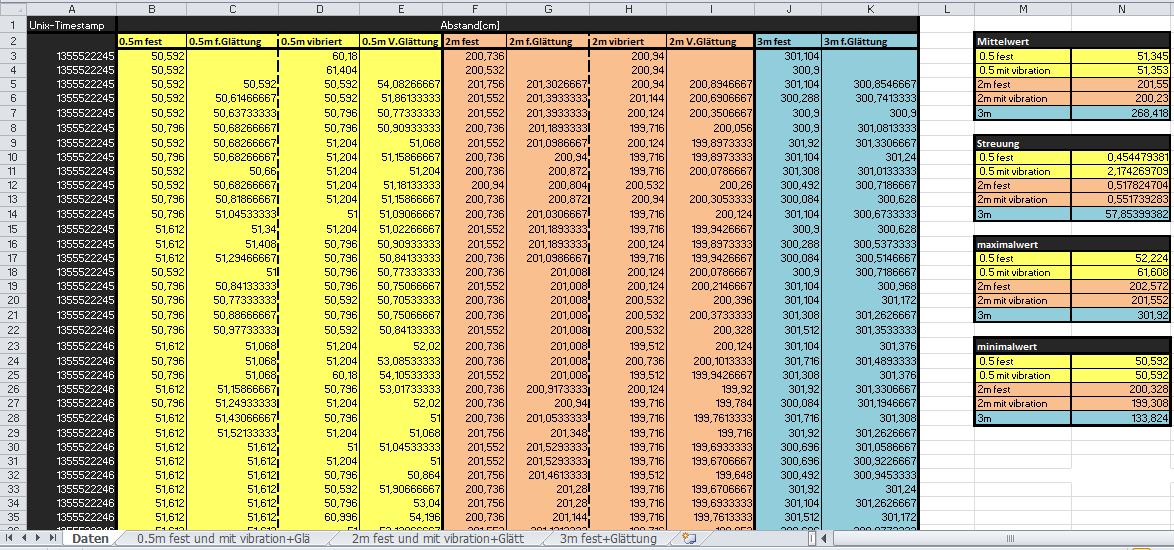1174x550 pixels.
Task: Click the previous sheet navigation arrow
Action: (23, 538)
